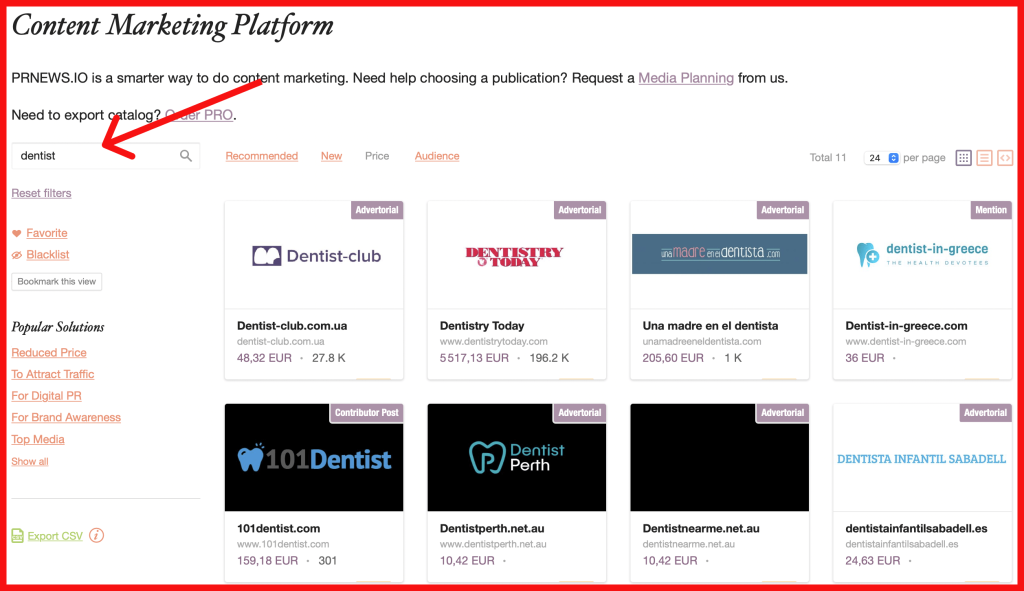Image resolution: width=1024 pixels, height=591 pixels.
Task: Open the 101Dentist logo thumbnail
Action: click(x=314, y=457)
